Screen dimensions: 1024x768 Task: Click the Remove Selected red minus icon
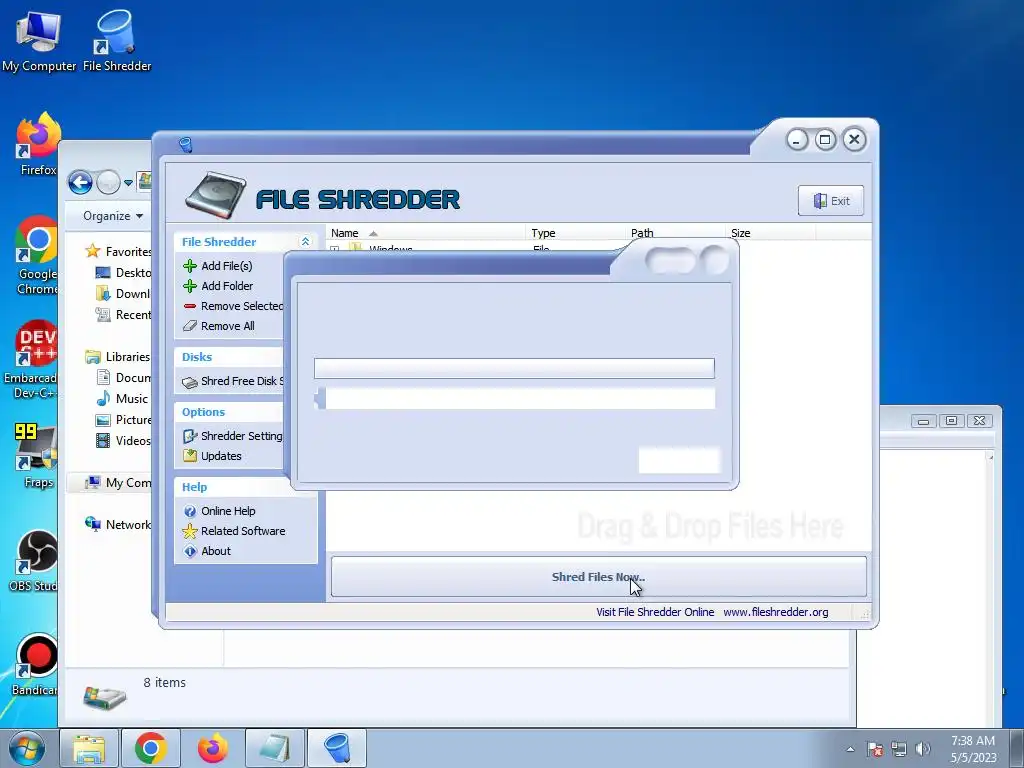pyautogui.click(x=190, y=306)
